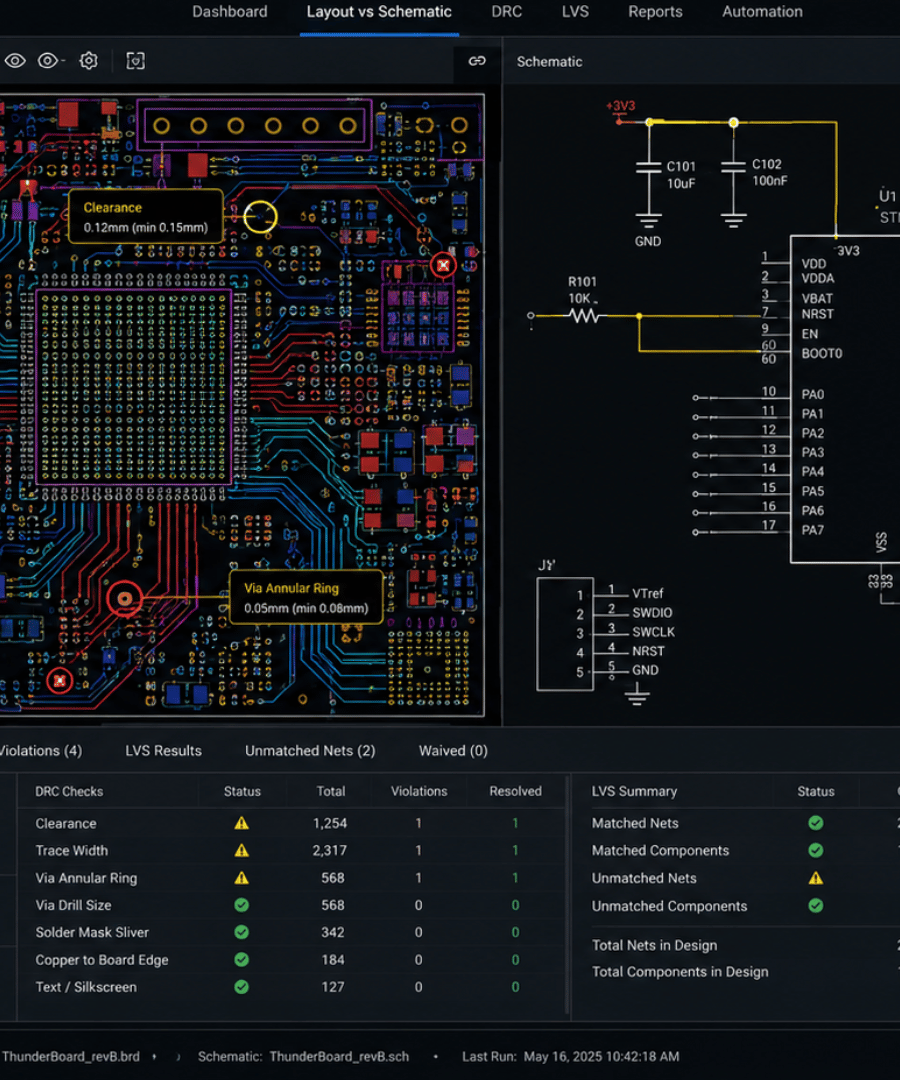This screenshot has height=1080, width=900.
Task: Select the LVS Results tab
Action: [x=163, y=751]
